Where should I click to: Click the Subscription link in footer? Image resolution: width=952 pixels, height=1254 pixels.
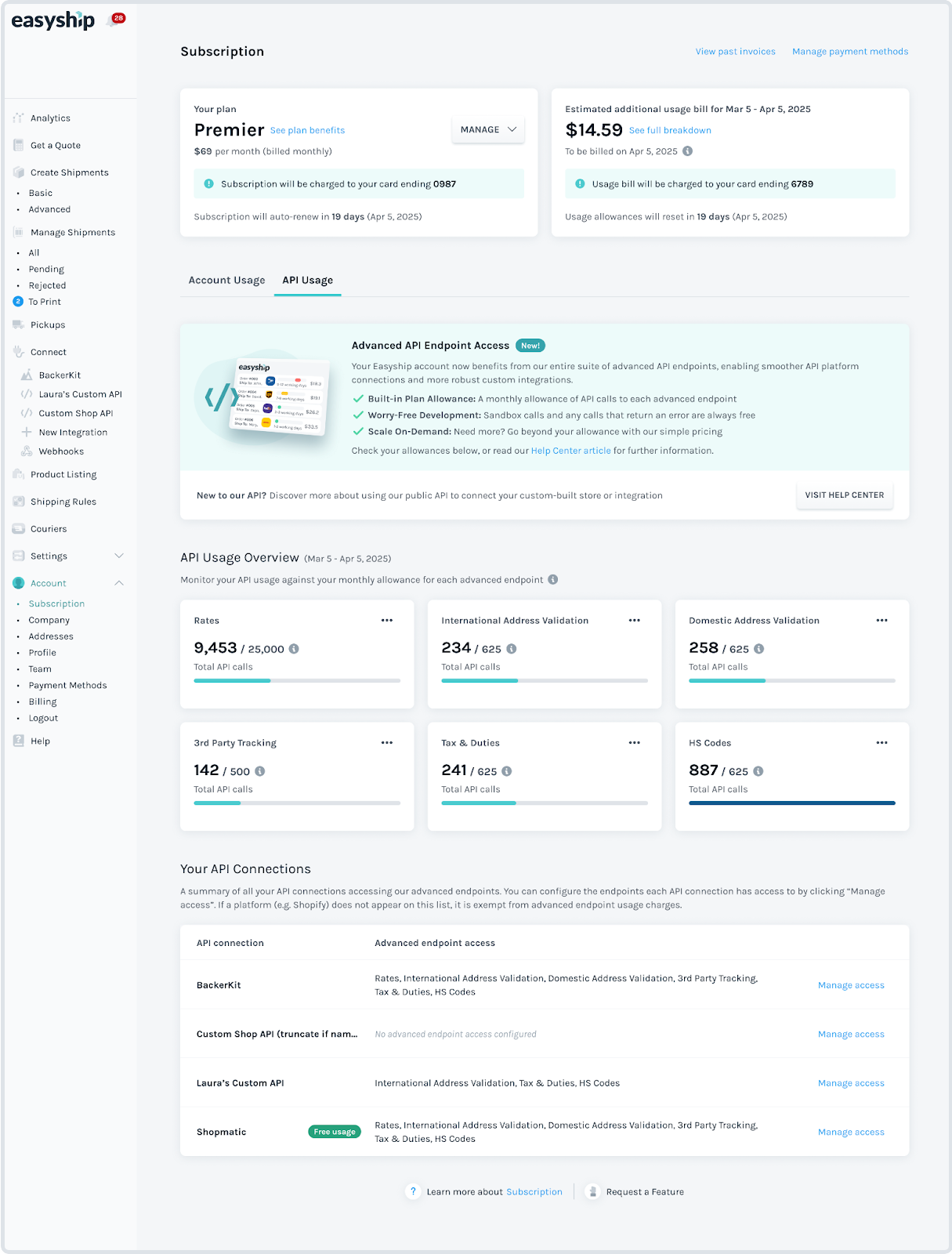coord(534,1192)
